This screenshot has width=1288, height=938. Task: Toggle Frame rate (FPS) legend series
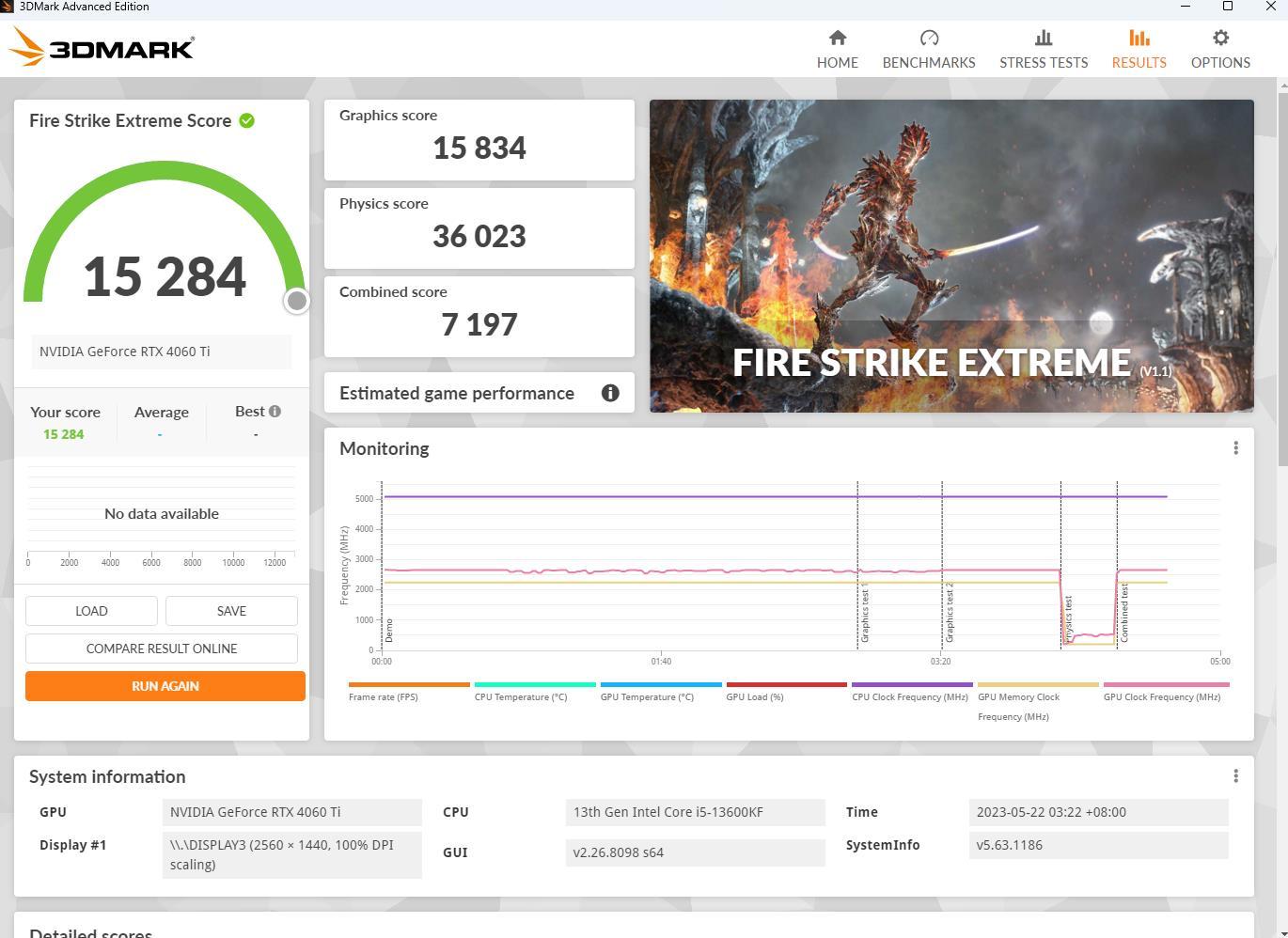tap(384, 696)
